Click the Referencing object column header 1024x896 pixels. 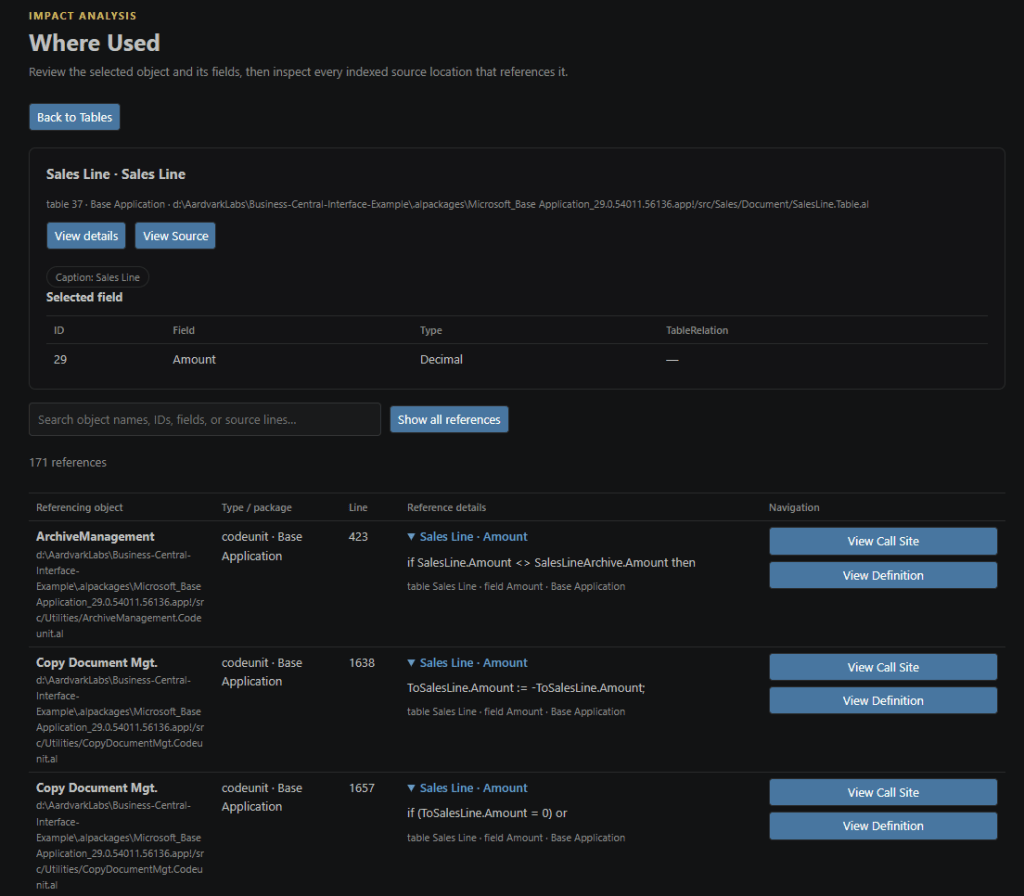79,507
